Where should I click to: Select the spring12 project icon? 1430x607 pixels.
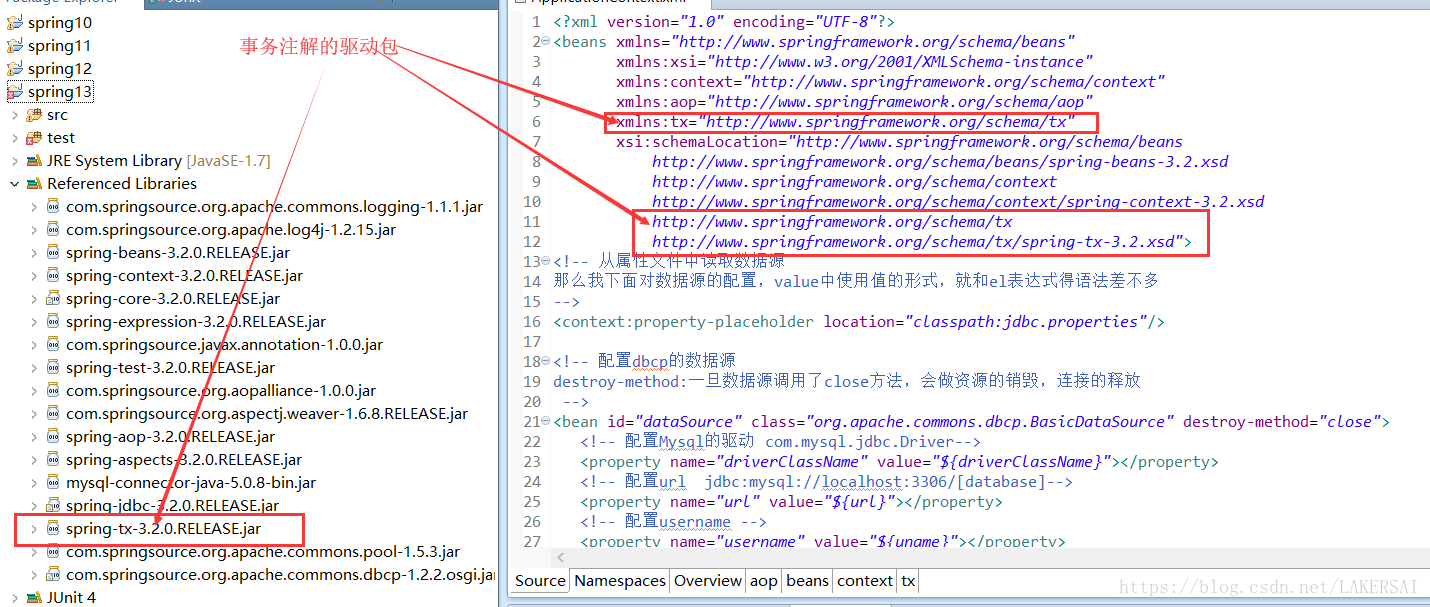[15, 69]
